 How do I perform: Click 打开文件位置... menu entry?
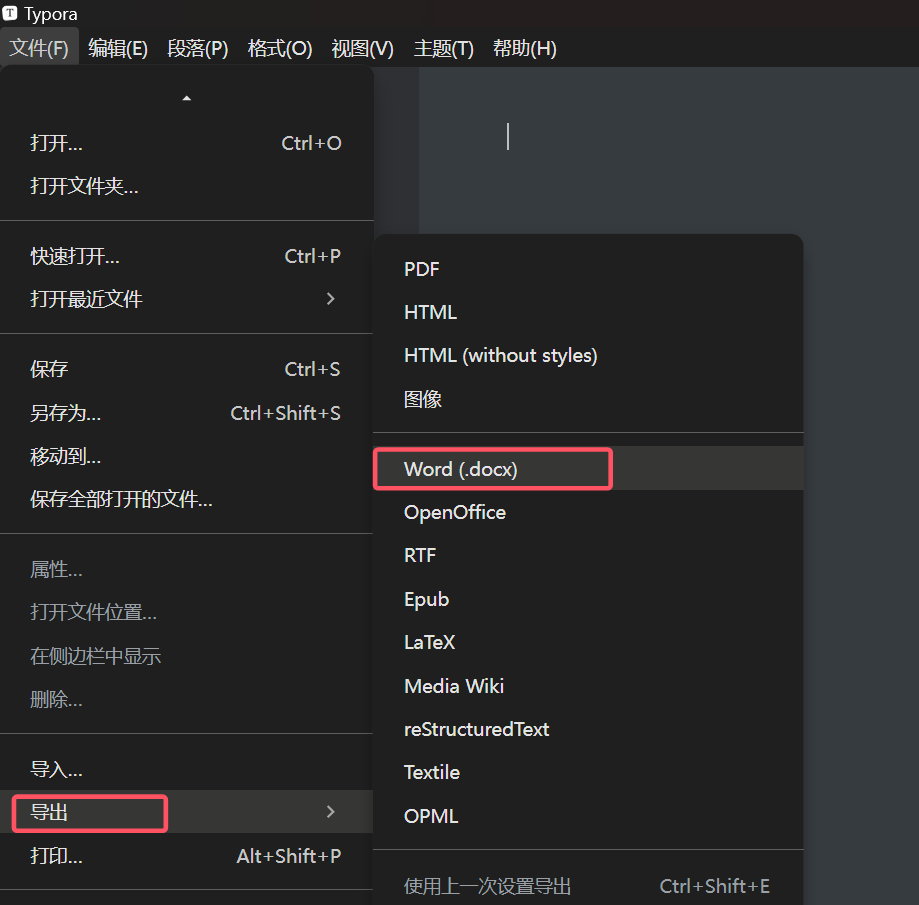tap(186, 613)
